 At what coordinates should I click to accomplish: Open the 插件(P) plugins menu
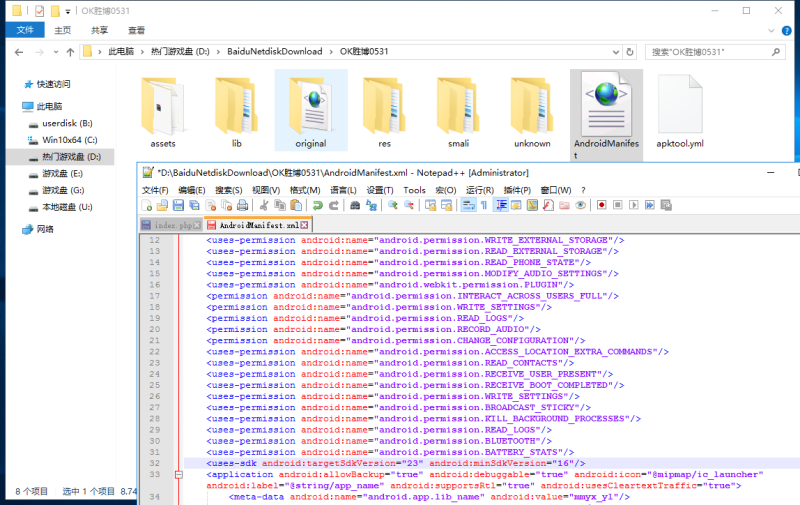click(x=517, y=190)
